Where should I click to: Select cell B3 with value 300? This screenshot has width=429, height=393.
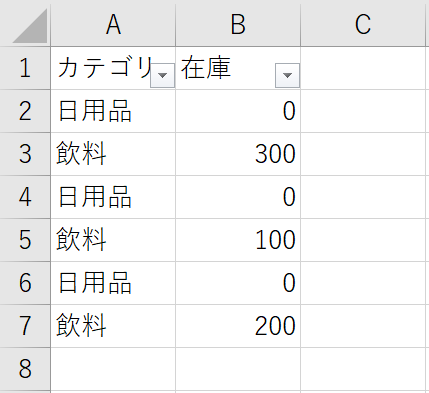(x=238, y=154)
